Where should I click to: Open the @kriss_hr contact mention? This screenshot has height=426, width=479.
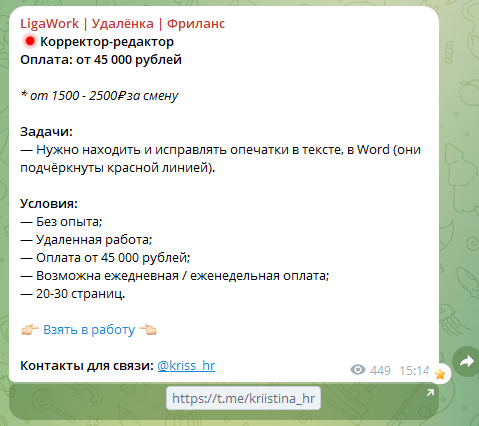point(186,366)
